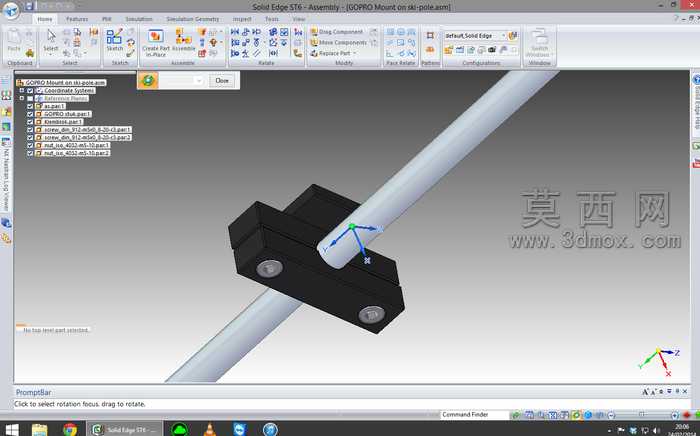
Task: Expand Coordinate Systems tree node
Action: (21, 91)
